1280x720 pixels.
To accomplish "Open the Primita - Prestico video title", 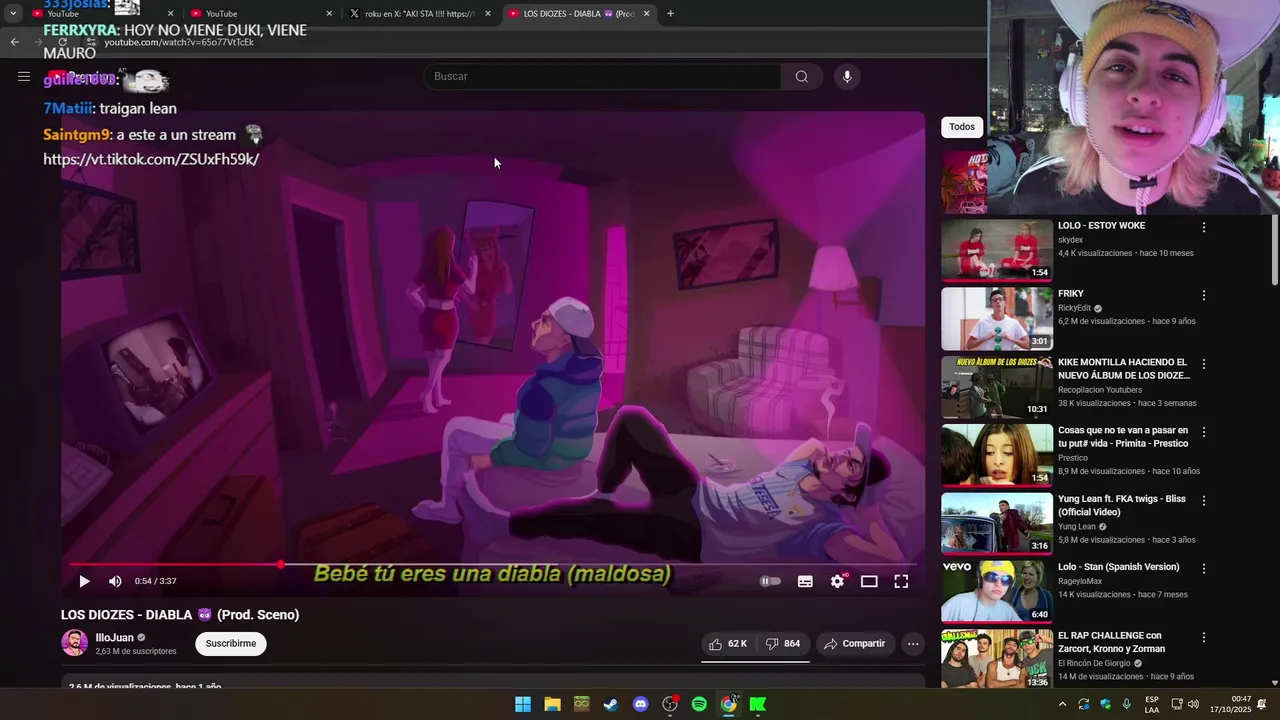I will (x=1123, y=437).
